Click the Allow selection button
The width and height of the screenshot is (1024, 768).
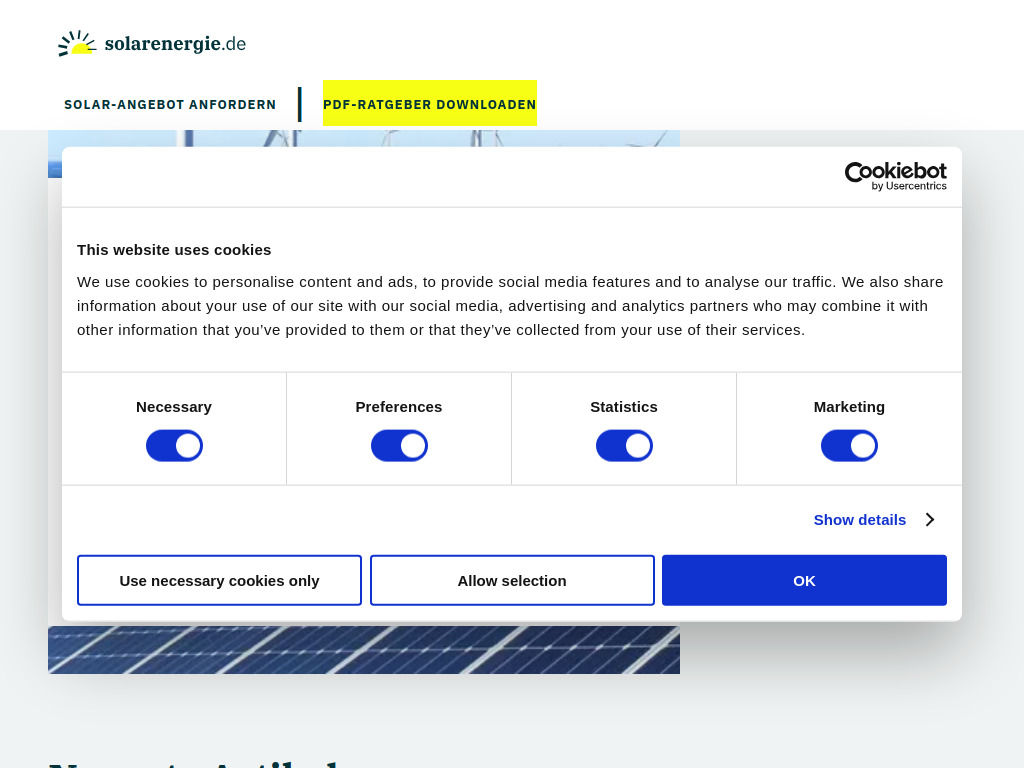coord(512,580)
